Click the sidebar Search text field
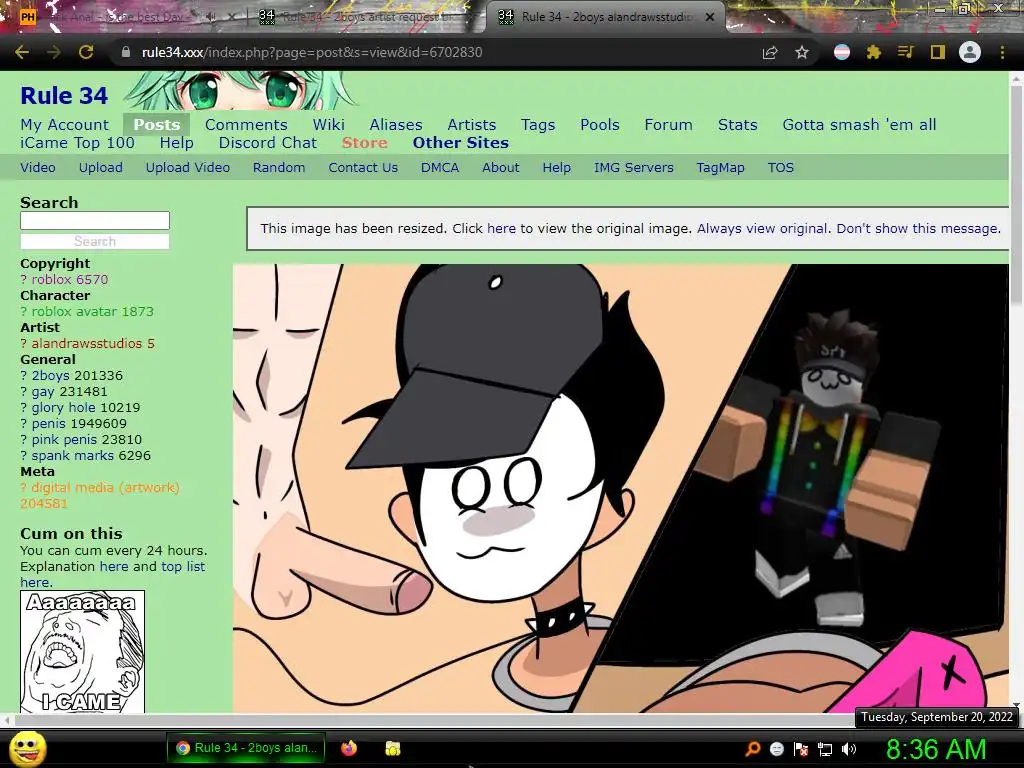The image size is (1024, 768). click(x=95, y=221)
